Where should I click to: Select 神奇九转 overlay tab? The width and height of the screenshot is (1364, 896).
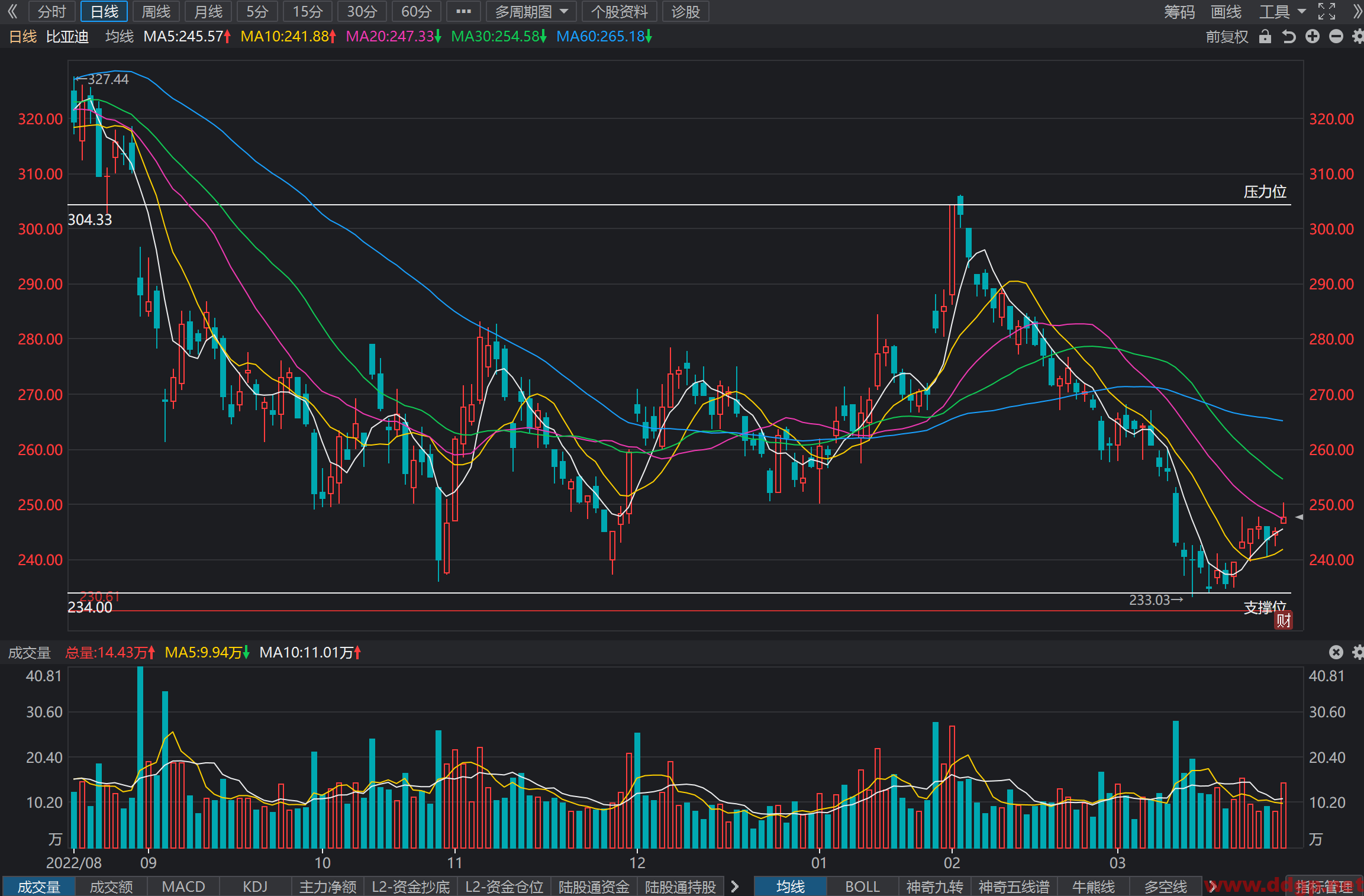(934, 887)
